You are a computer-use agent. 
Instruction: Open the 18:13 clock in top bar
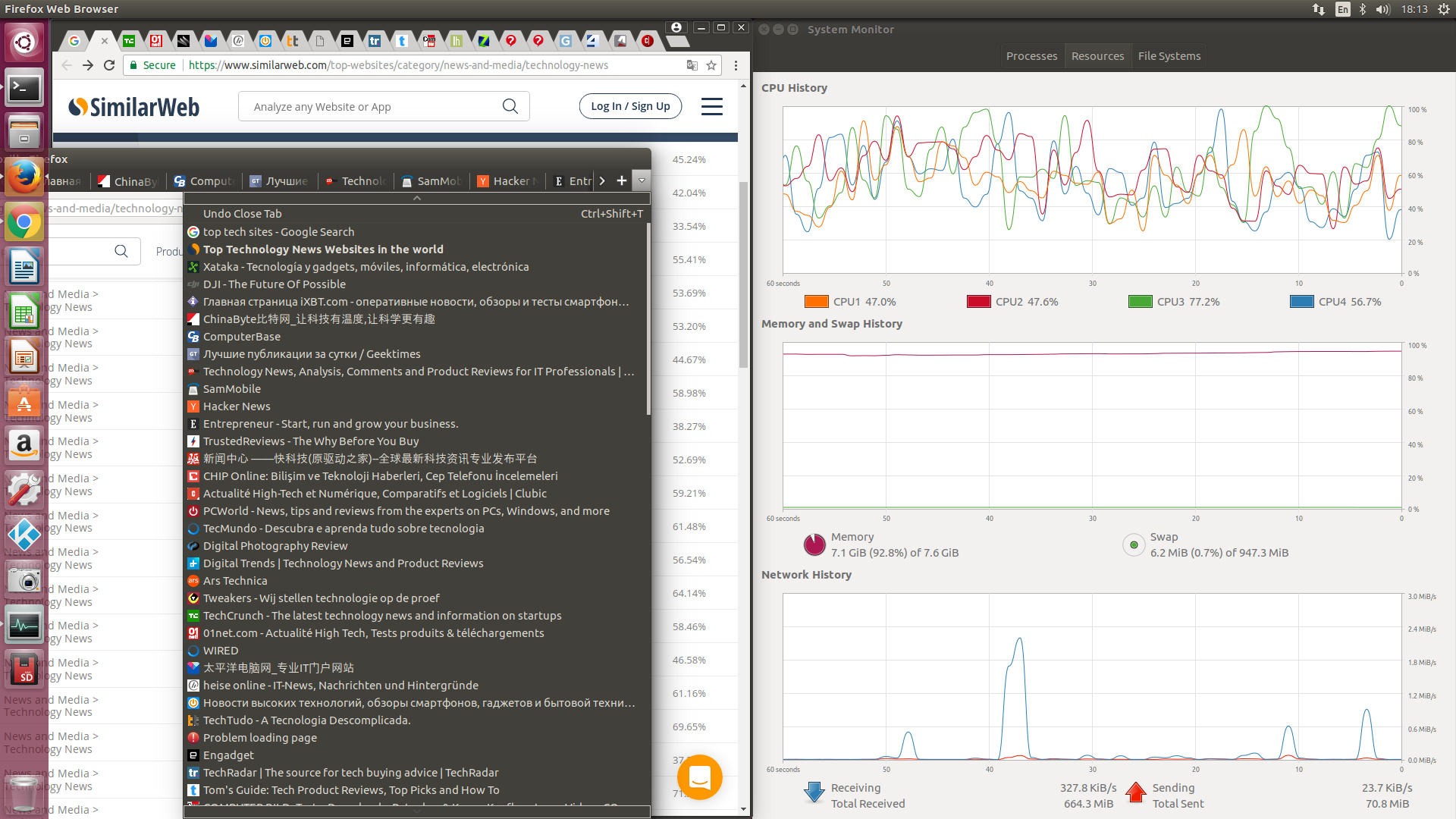click(x=1414, y=9)
